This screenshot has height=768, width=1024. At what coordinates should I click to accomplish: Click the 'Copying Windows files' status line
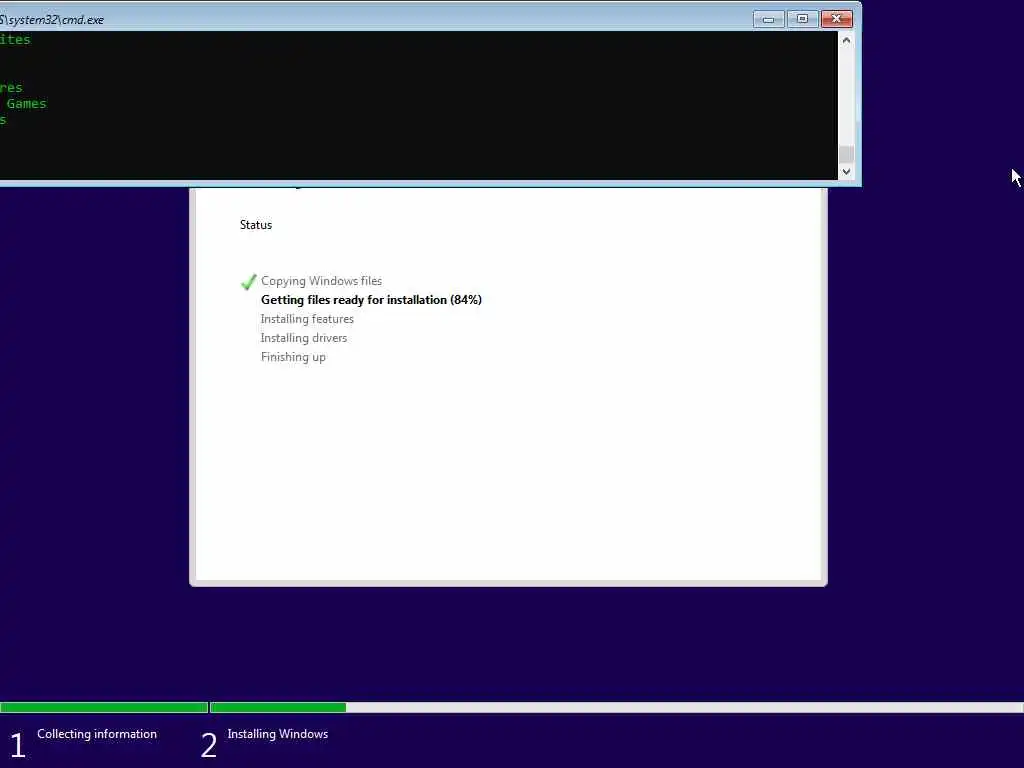pyautogui.click(x=321, y=281)
